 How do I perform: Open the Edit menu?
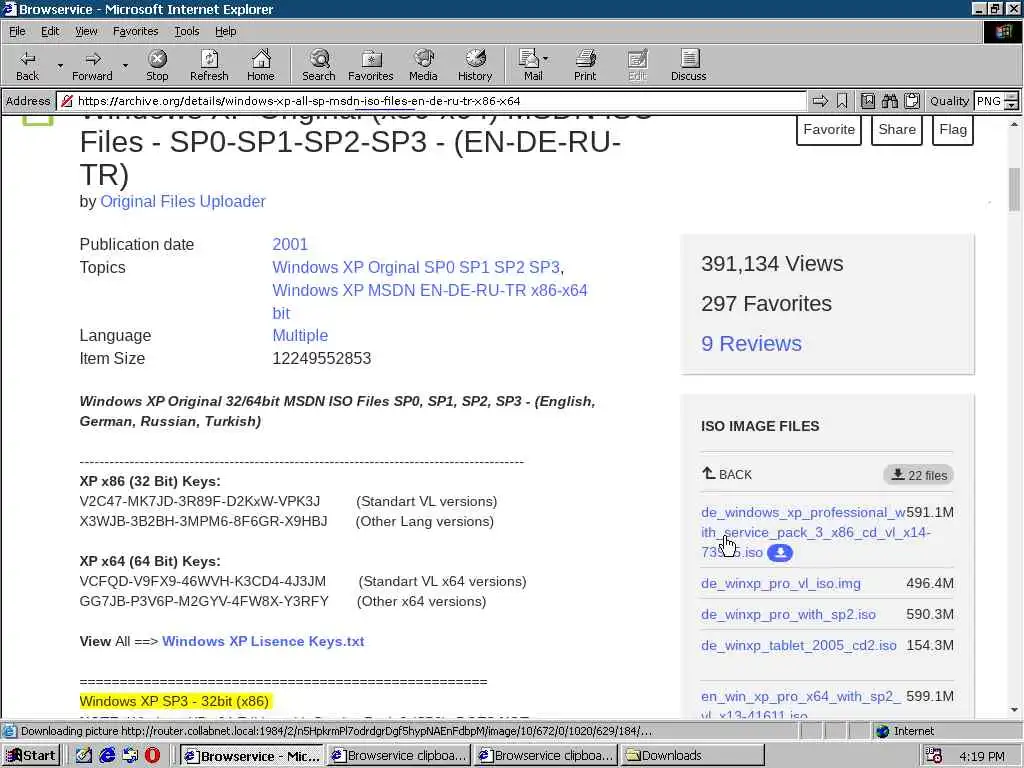(x=50, y=31)
